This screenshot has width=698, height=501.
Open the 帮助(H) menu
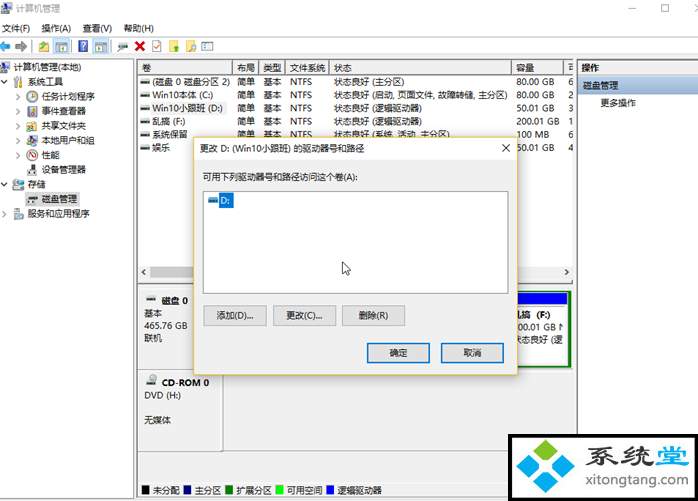point(138,29)
